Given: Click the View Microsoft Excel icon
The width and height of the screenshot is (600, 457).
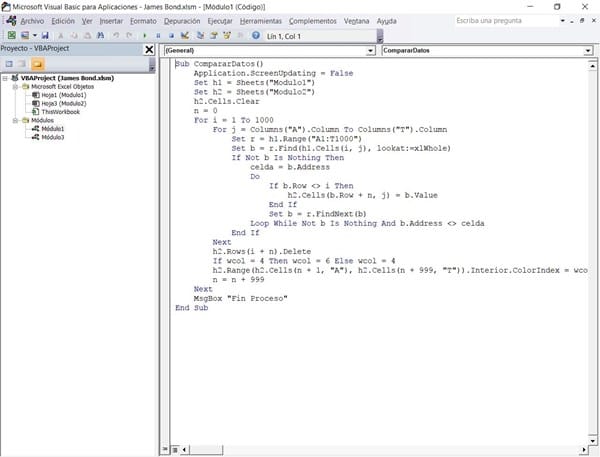Looking at the screenshot, I should pos(9,35).
